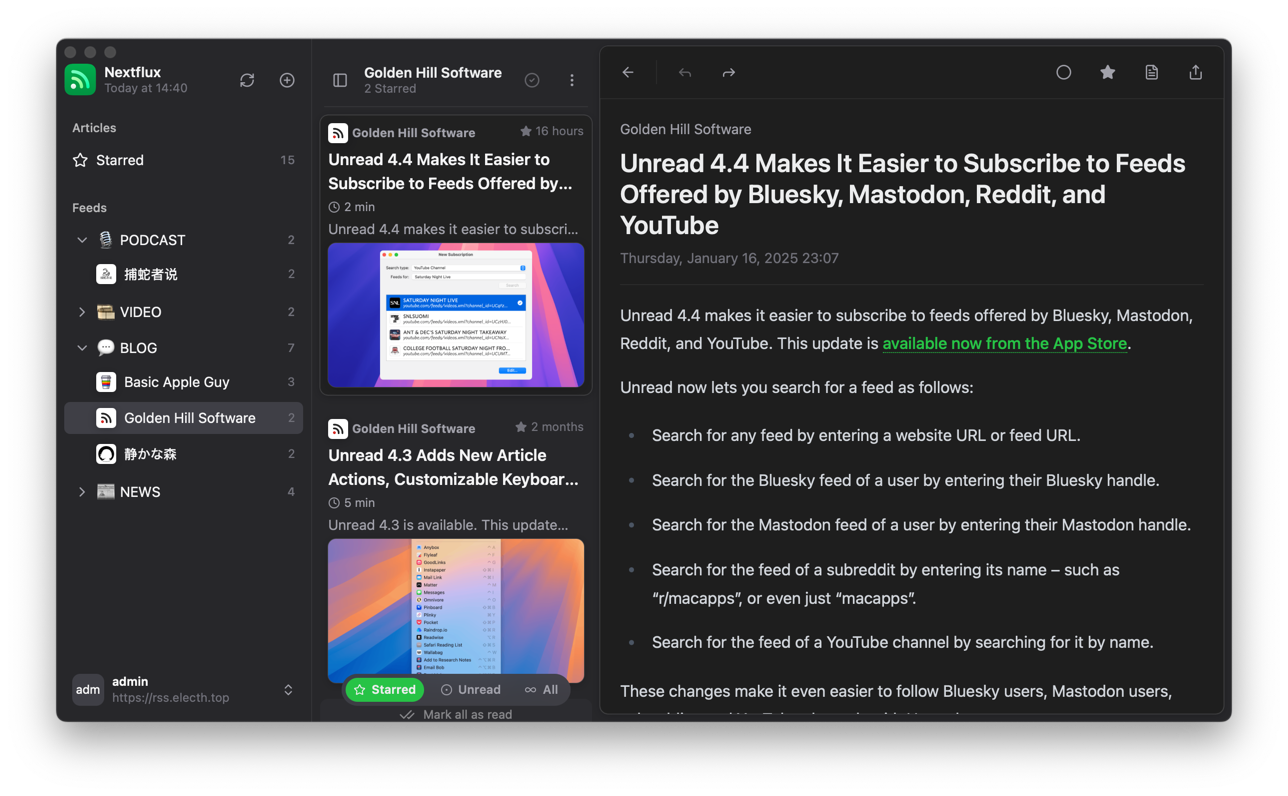The height and width of the screenshot is (796, 1288).
Task: Click the NEWS newspaper icon
Action: (105, 492)
